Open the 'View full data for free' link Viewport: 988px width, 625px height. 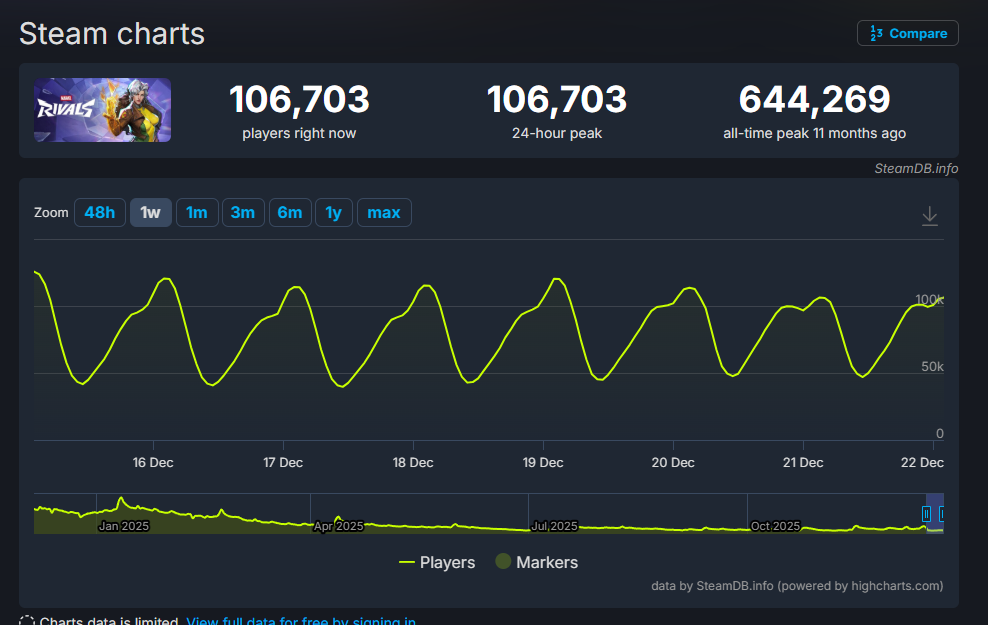coord(301,621)
